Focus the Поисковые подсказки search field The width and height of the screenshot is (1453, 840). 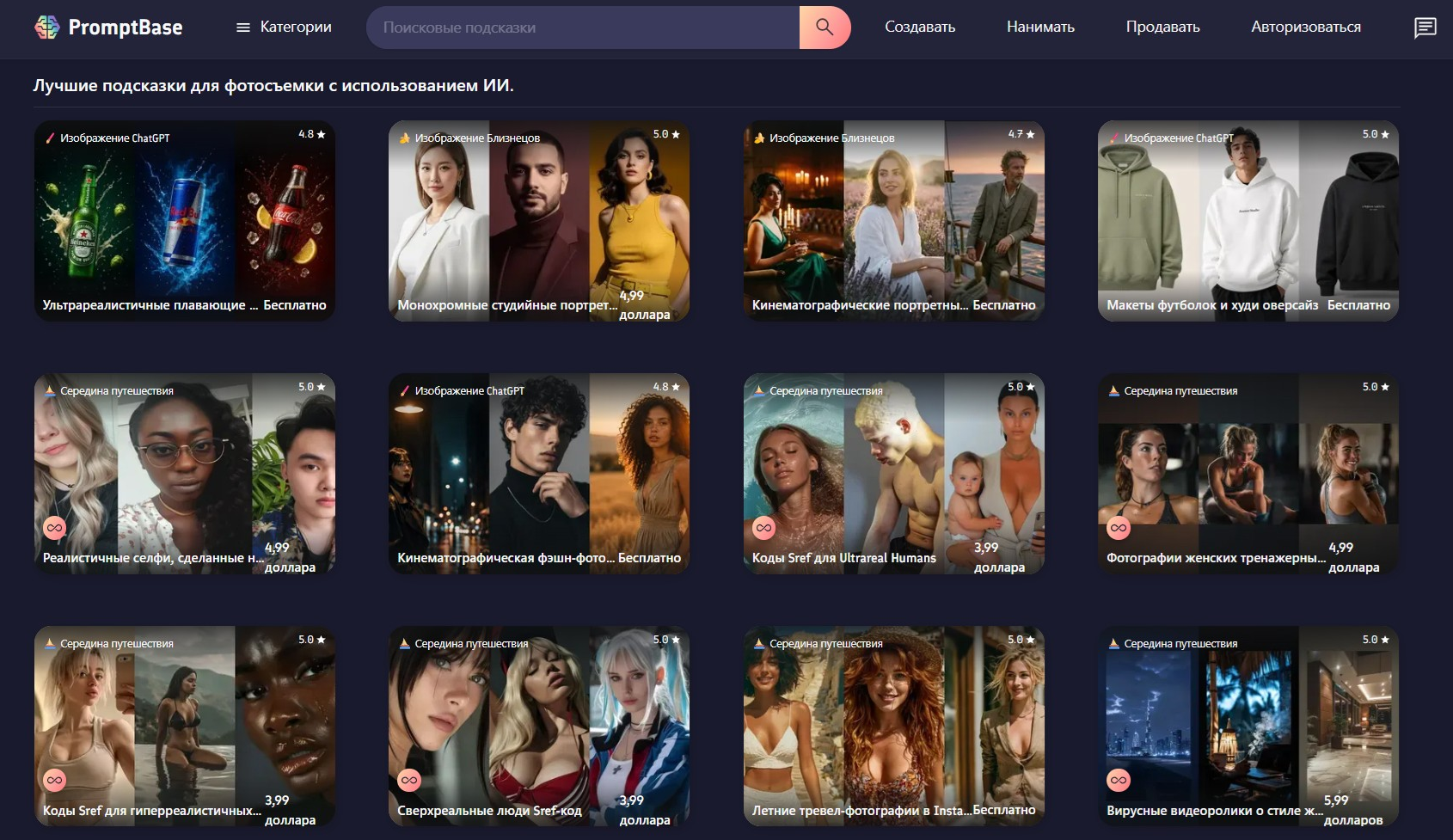[x=583, y=28]
